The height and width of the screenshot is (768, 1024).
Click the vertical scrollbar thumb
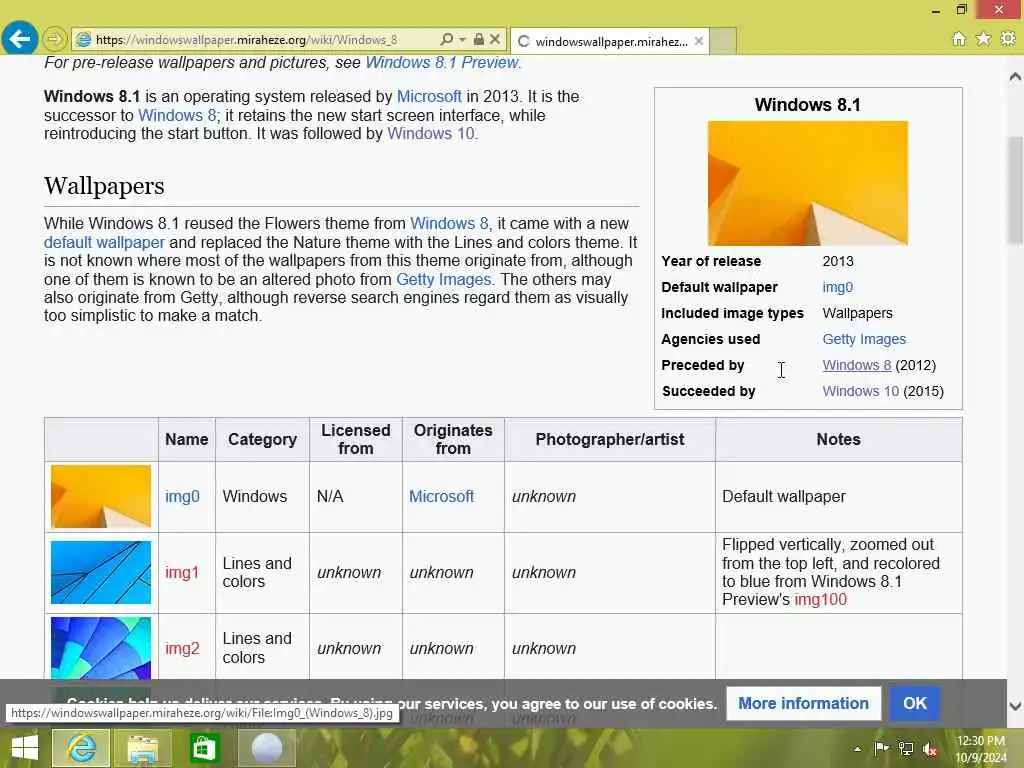pyautogui.click(x=1015, y=189)
